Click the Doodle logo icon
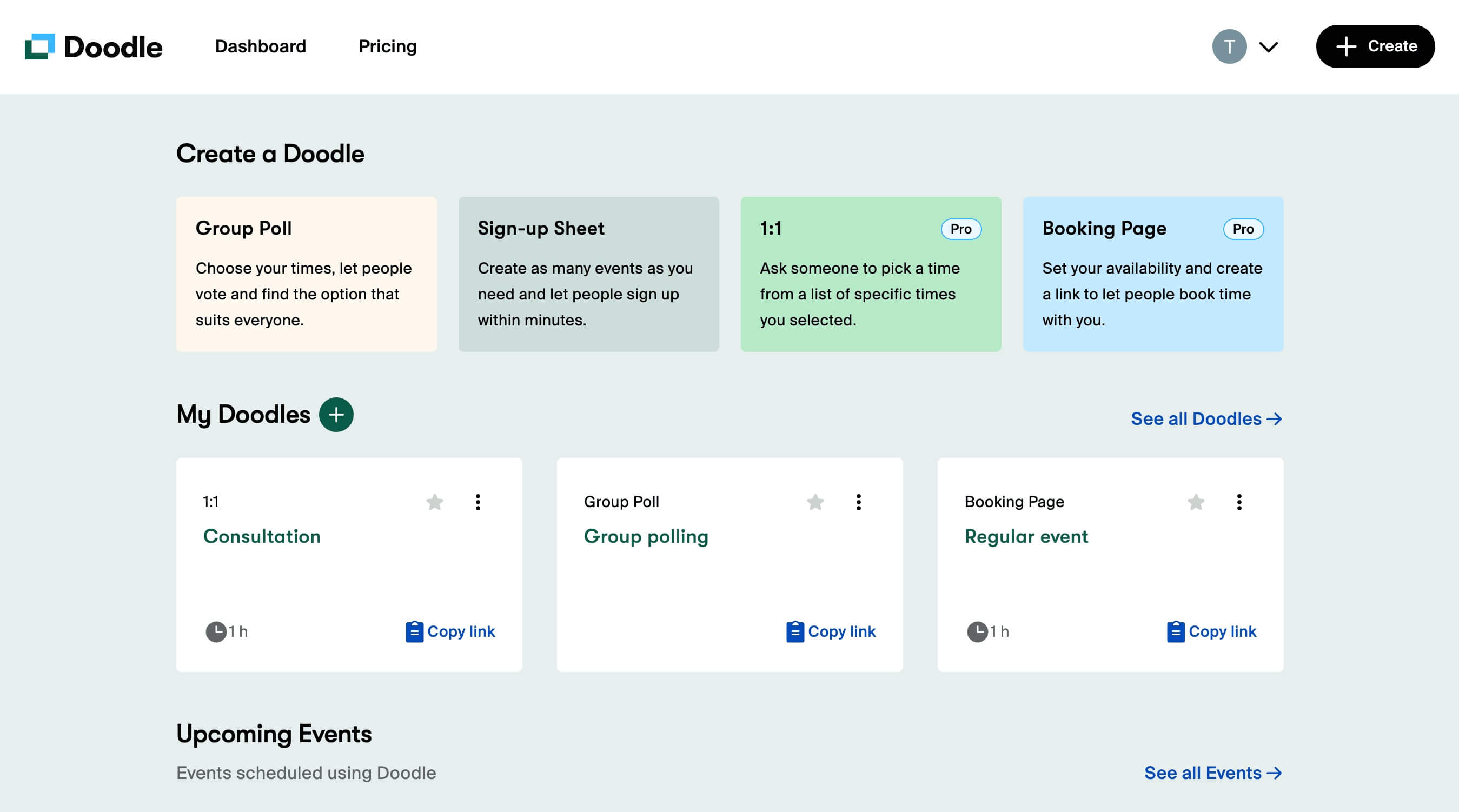This screenshot has width=1459, height=812. (39, 46)
